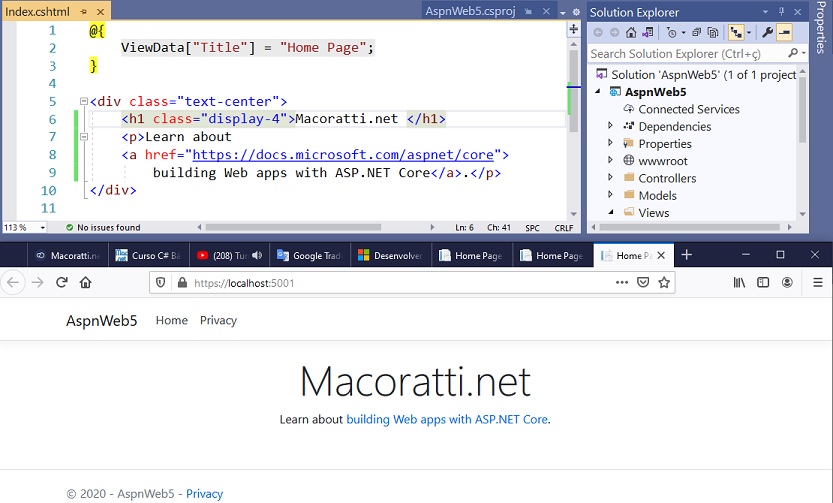
Task: Bookmark this page with star icon
Action: click(x=664, y=283)
